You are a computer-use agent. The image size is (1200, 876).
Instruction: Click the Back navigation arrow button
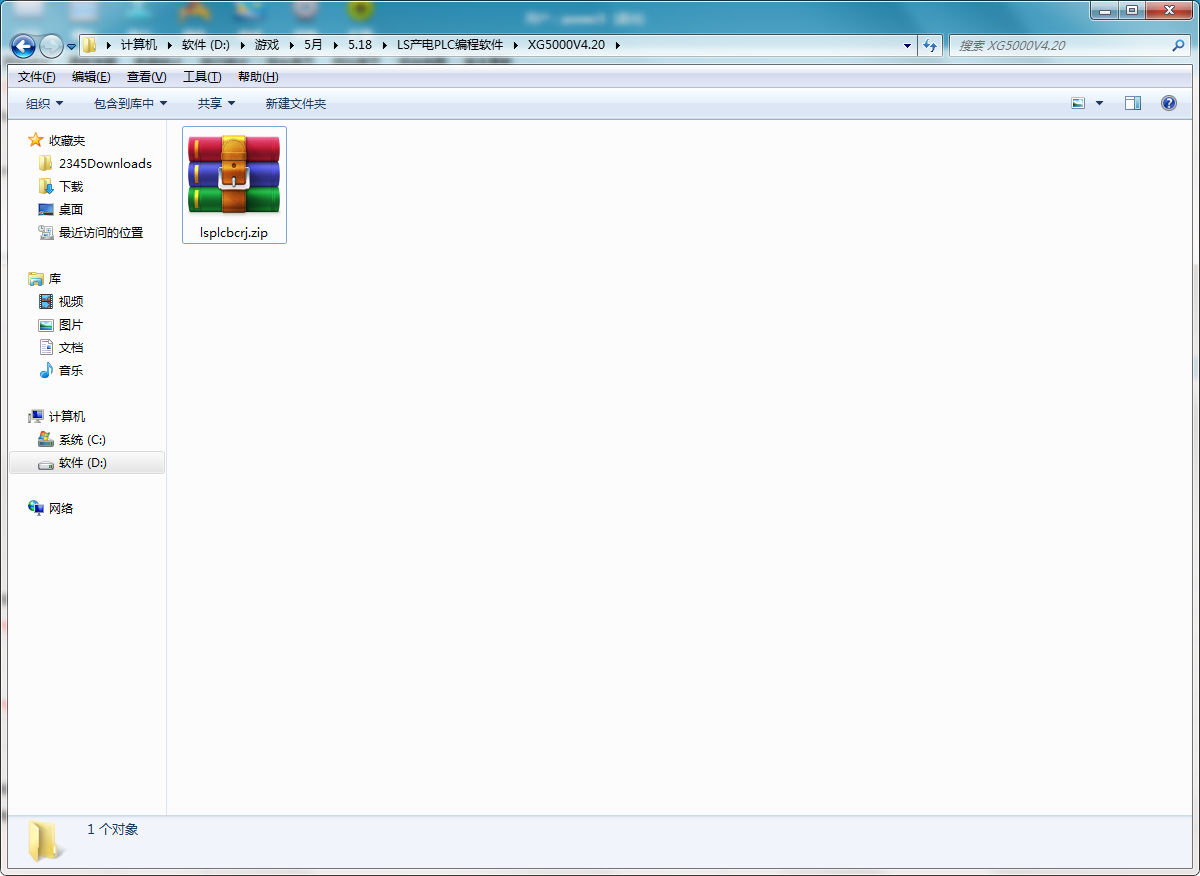tap(23, 46)
